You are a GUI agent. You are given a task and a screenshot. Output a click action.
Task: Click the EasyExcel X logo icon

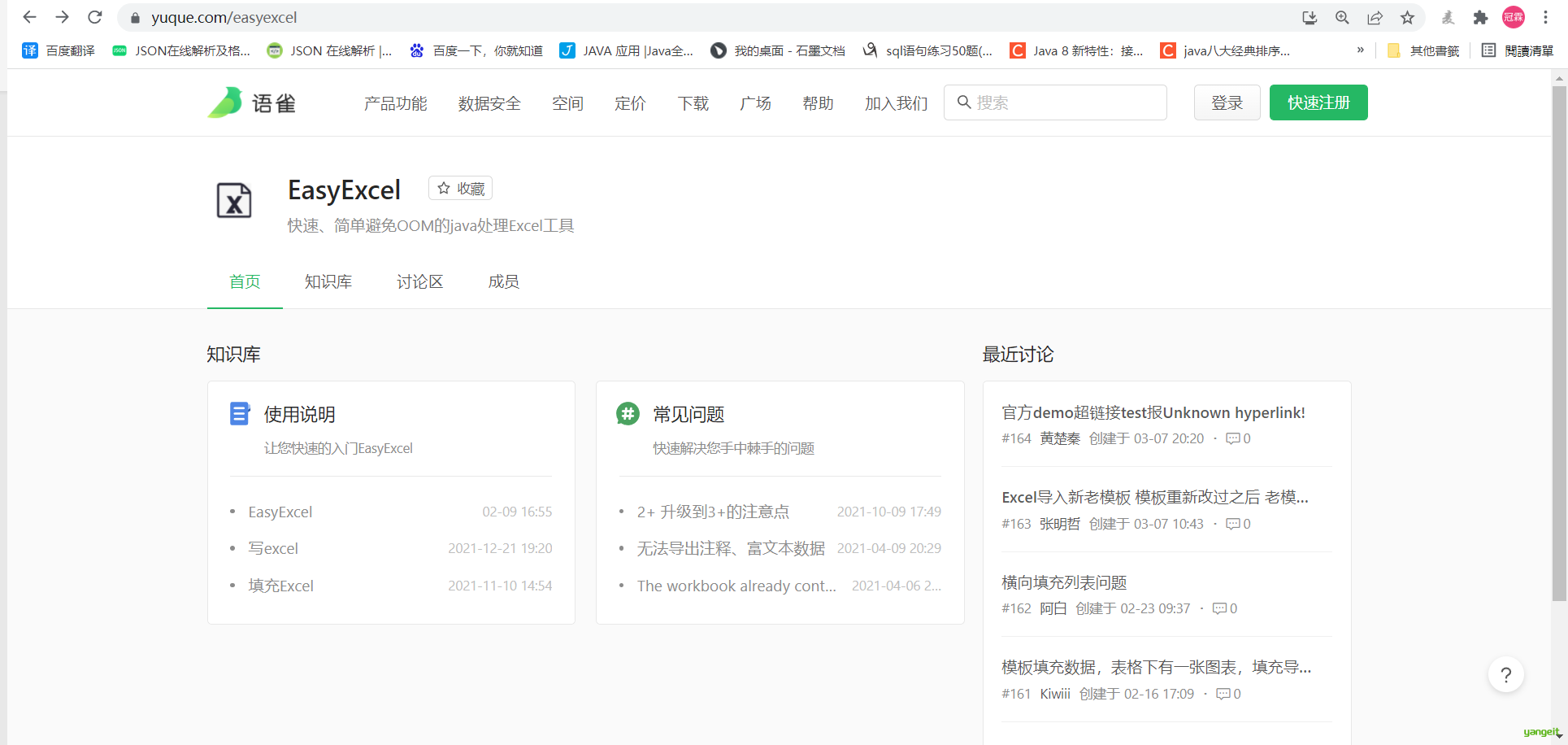pos(234,200)
